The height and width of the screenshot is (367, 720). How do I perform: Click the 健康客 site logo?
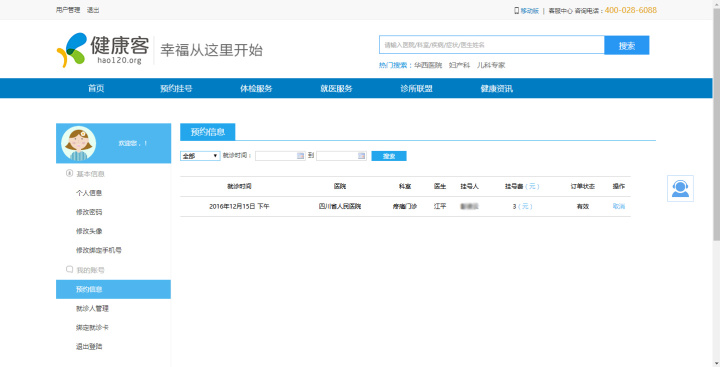point(103,50)
